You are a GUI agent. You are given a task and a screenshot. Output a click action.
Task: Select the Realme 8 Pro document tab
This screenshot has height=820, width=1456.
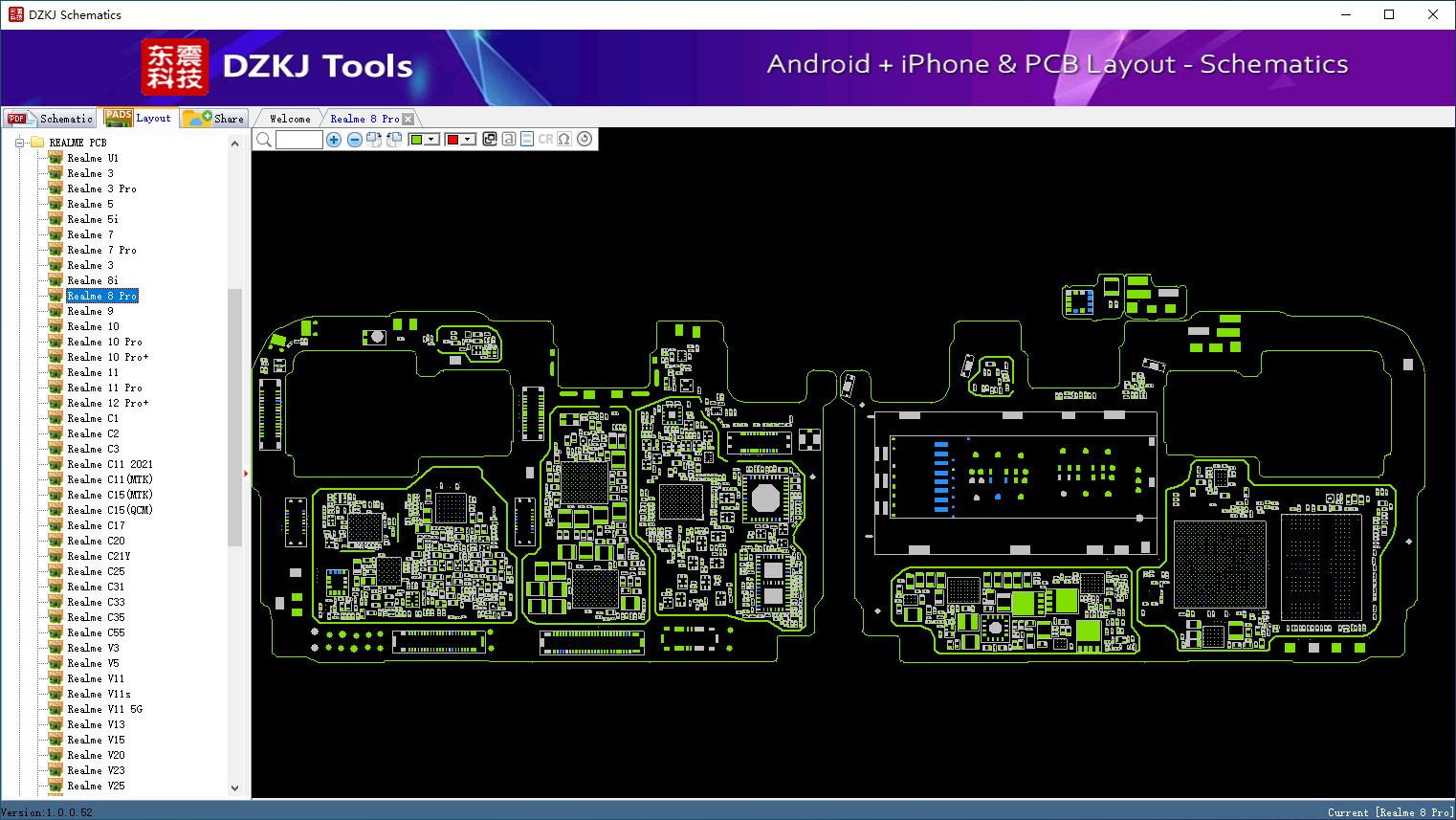(x=364, y=119)
